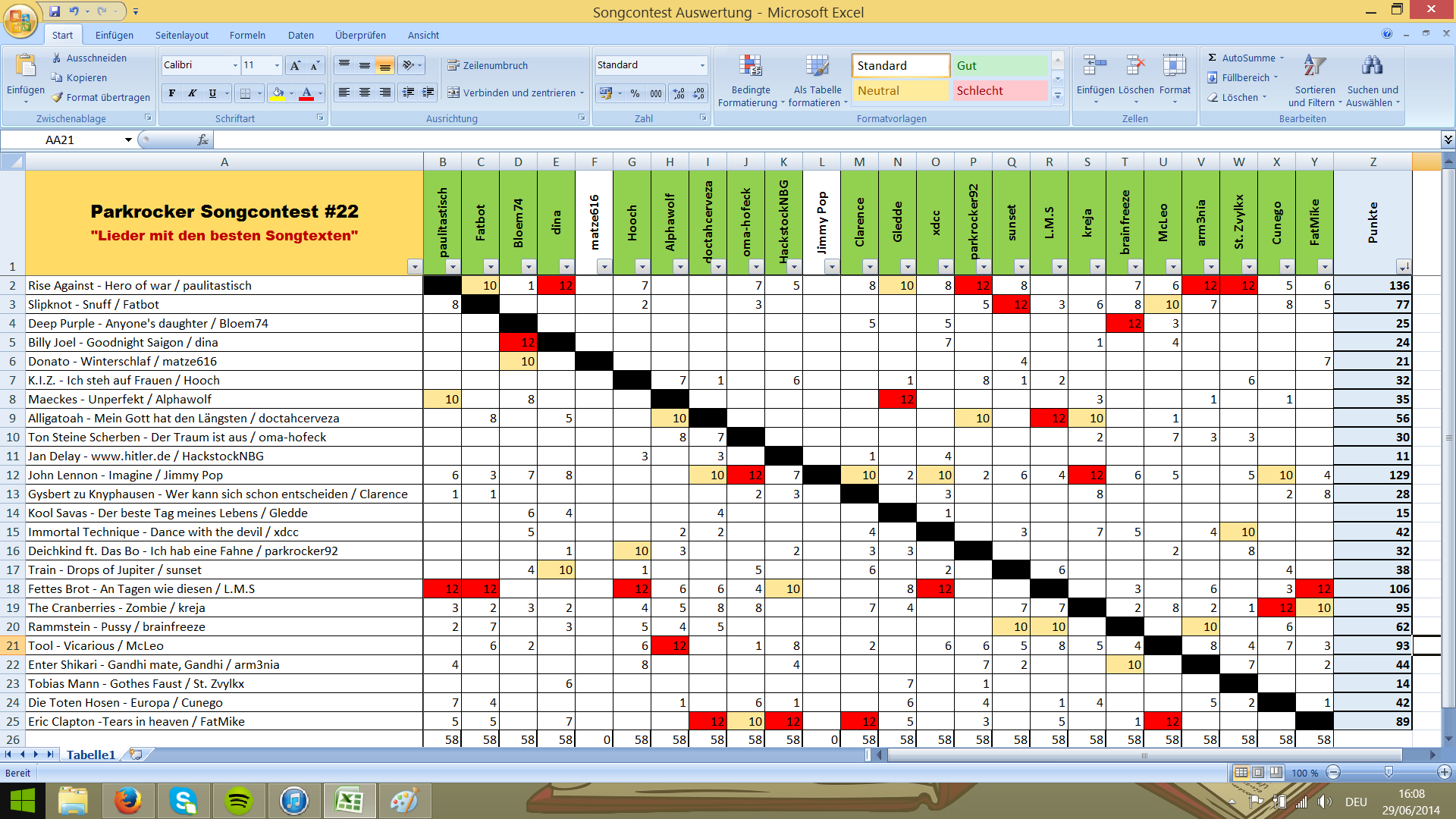Screen dimensions: 1456x819
Task: Open the font size dropdown
Action: 277,65
